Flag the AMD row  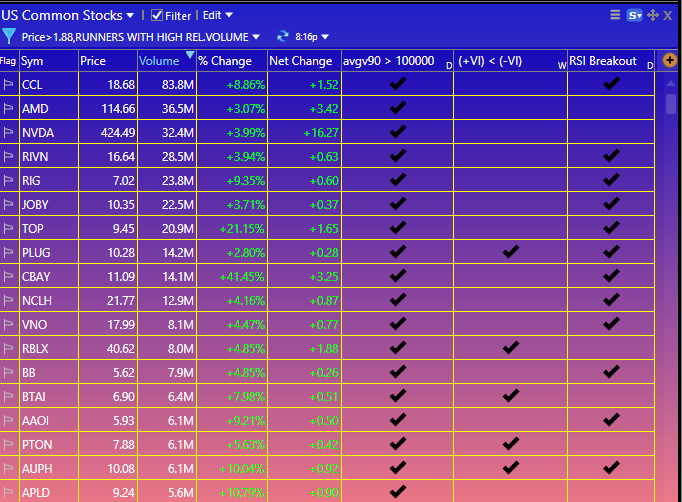click(x=8, y=108)
